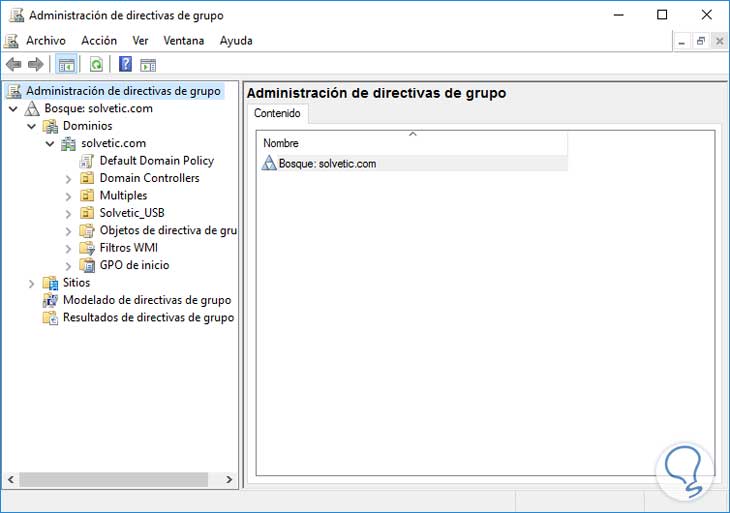This screenshot has height=513, width=730.
Task: Sort by the Nombre column header
Action: pyautogui.click(x=412, y=143)
